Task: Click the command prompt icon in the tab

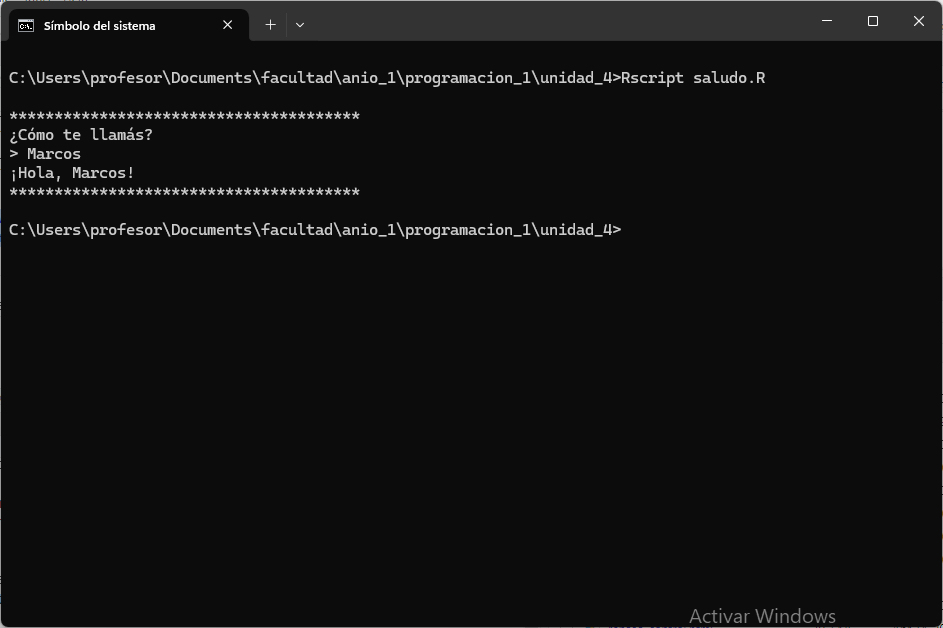Action: click(26, 26)
